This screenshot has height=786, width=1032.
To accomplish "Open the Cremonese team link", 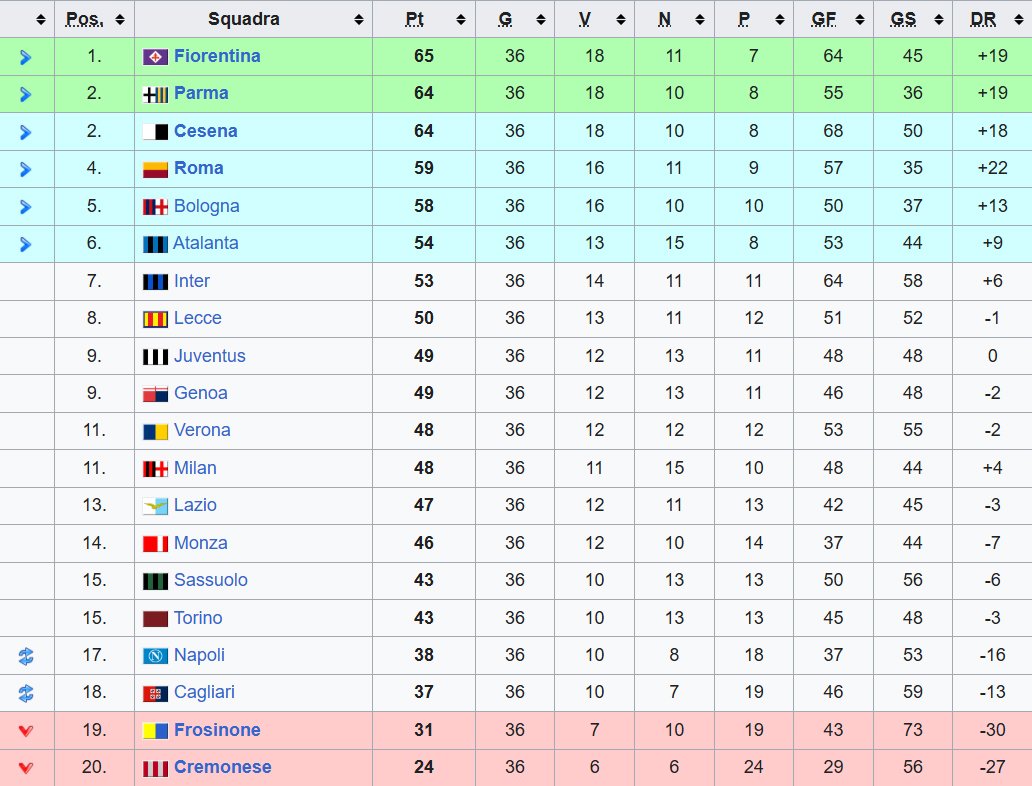I will pos(222,768).
